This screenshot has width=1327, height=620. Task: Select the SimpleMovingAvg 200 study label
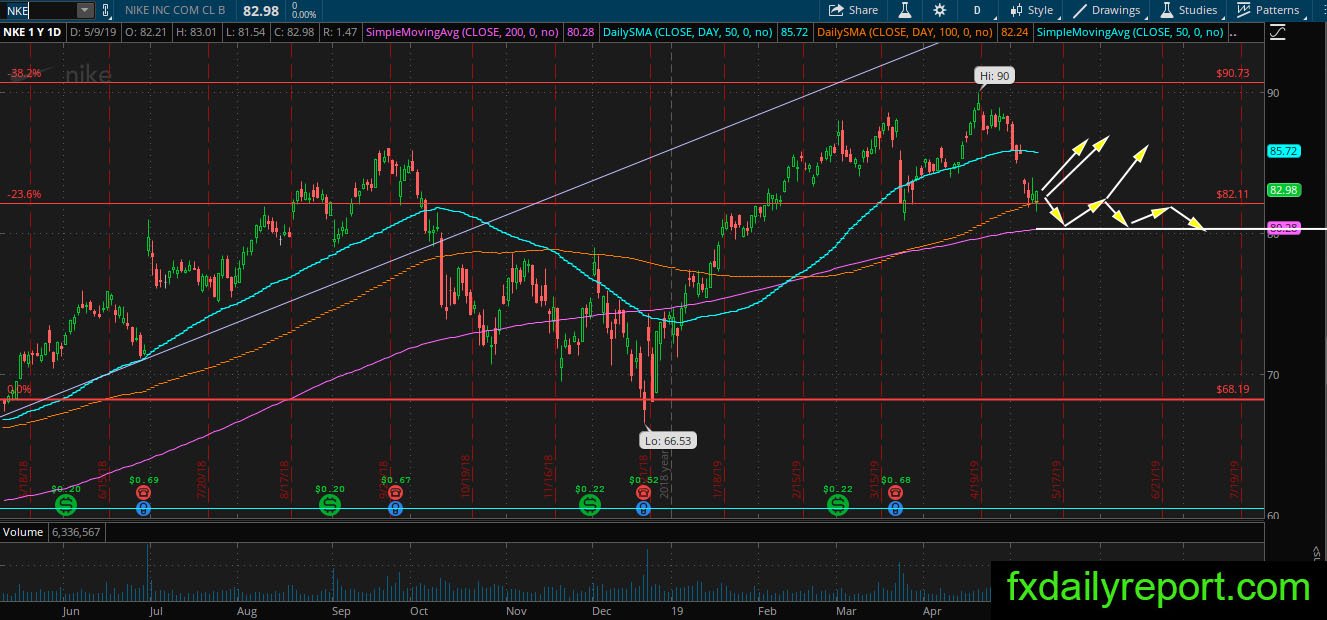tap(464, 32)
